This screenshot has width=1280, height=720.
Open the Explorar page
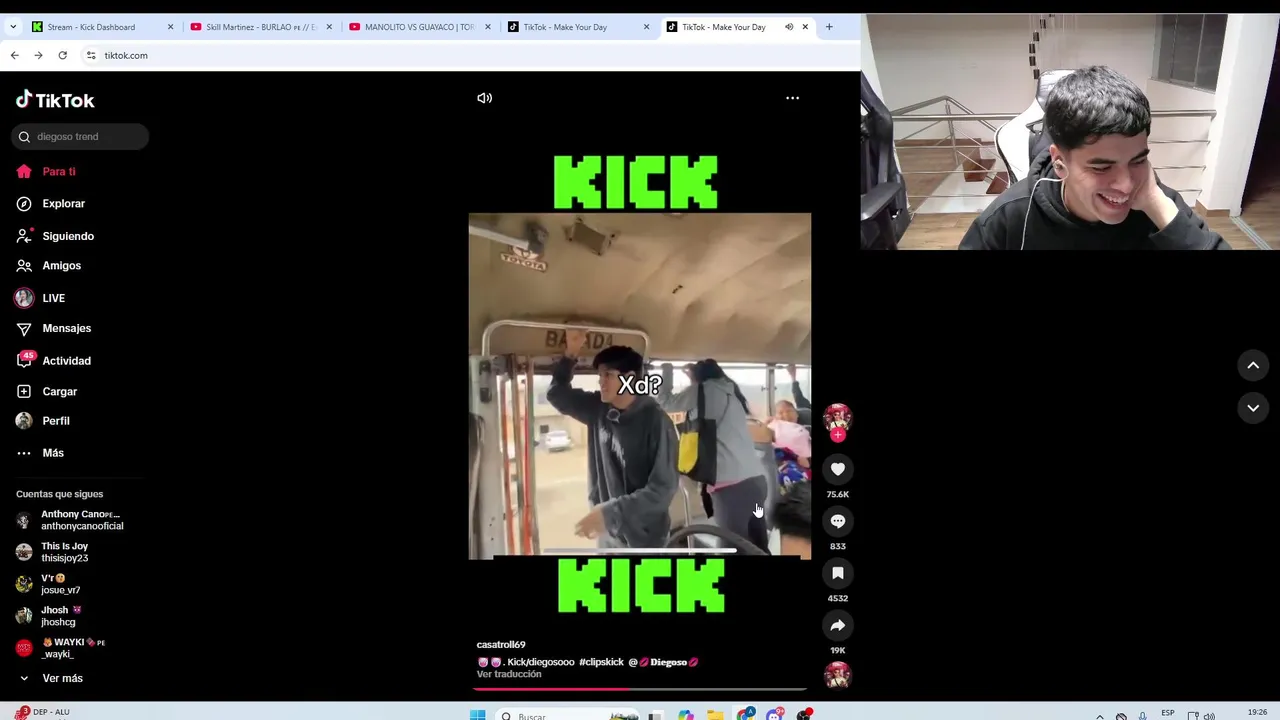tap(51, 204)
